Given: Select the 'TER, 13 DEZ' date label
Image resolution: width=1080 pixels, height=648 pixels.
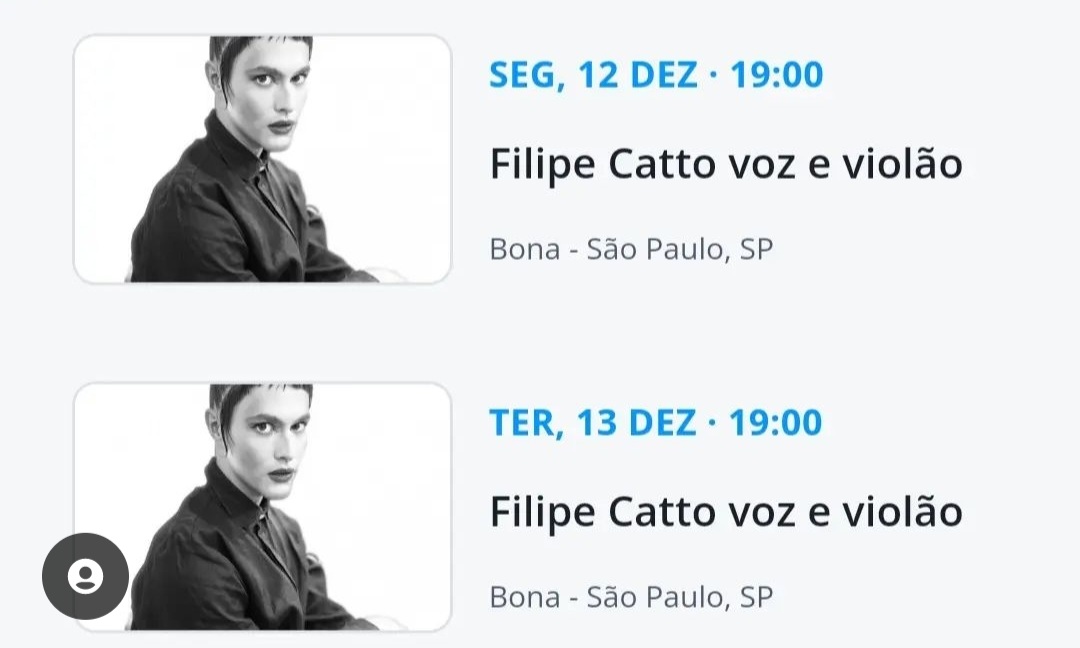Looking at the screenshot, I should tap(592, 422).
